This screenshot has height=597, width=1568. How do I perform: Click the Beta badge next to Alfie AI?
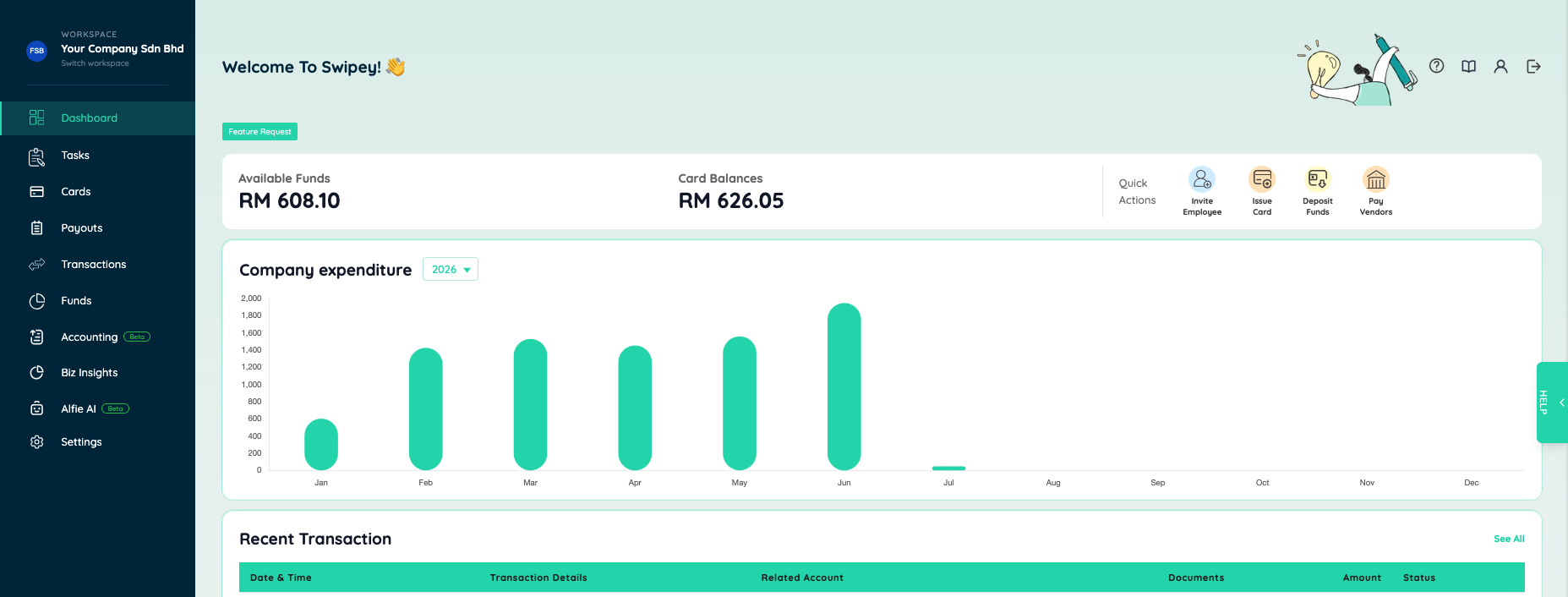tap(115, 408)
